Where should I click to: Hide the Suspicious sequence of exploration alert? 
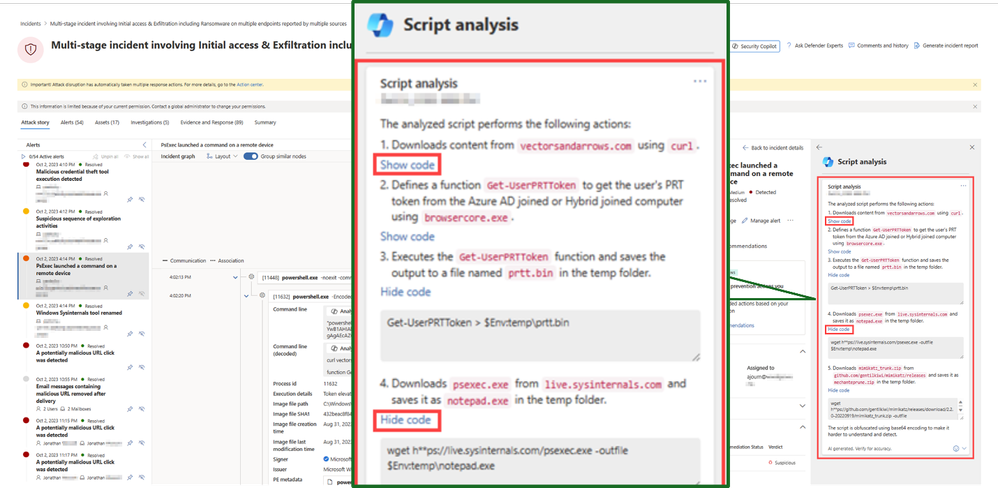point(142,246)
